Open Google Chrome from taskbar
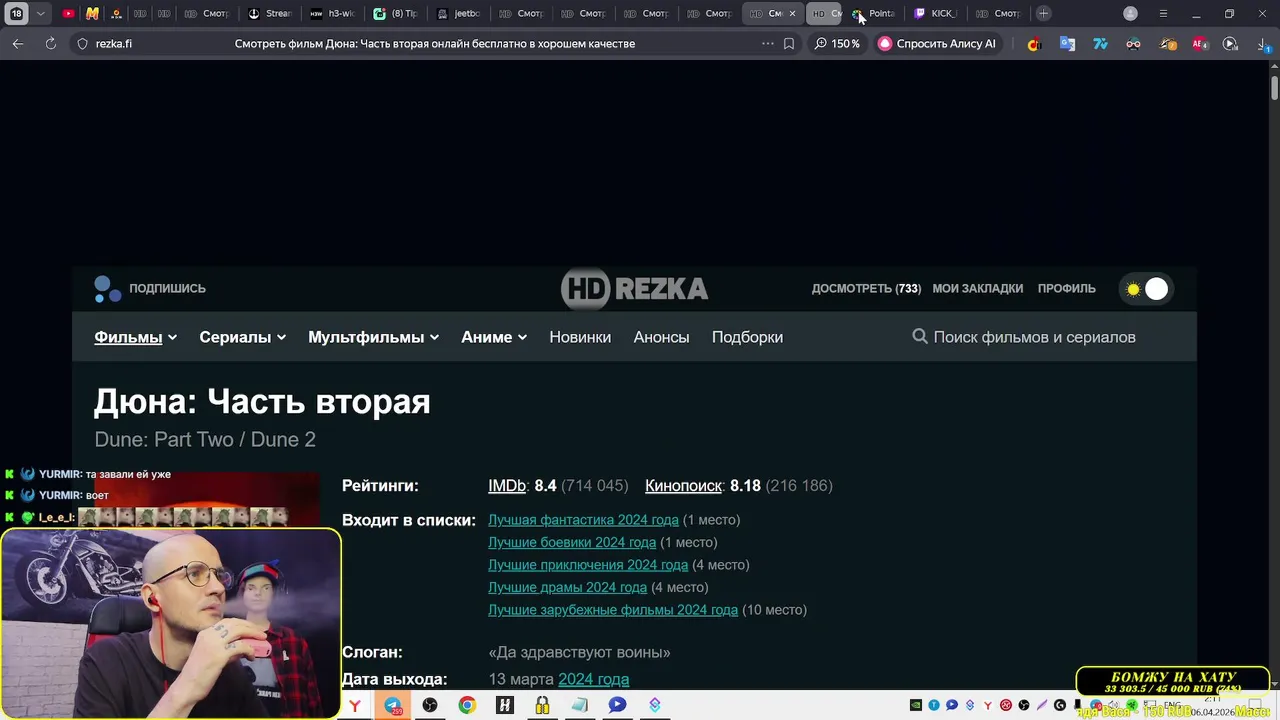The width and height of the screenshot is (1280, 720). (x=467, y=706)
